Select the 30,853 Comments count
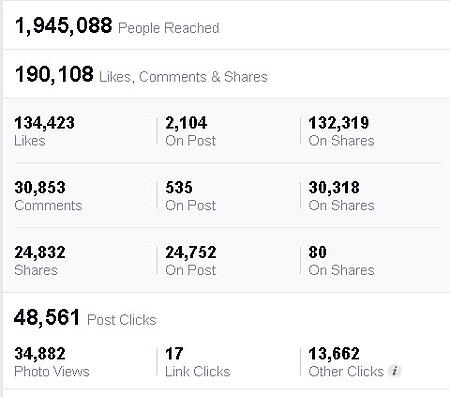 click(40, 187)
